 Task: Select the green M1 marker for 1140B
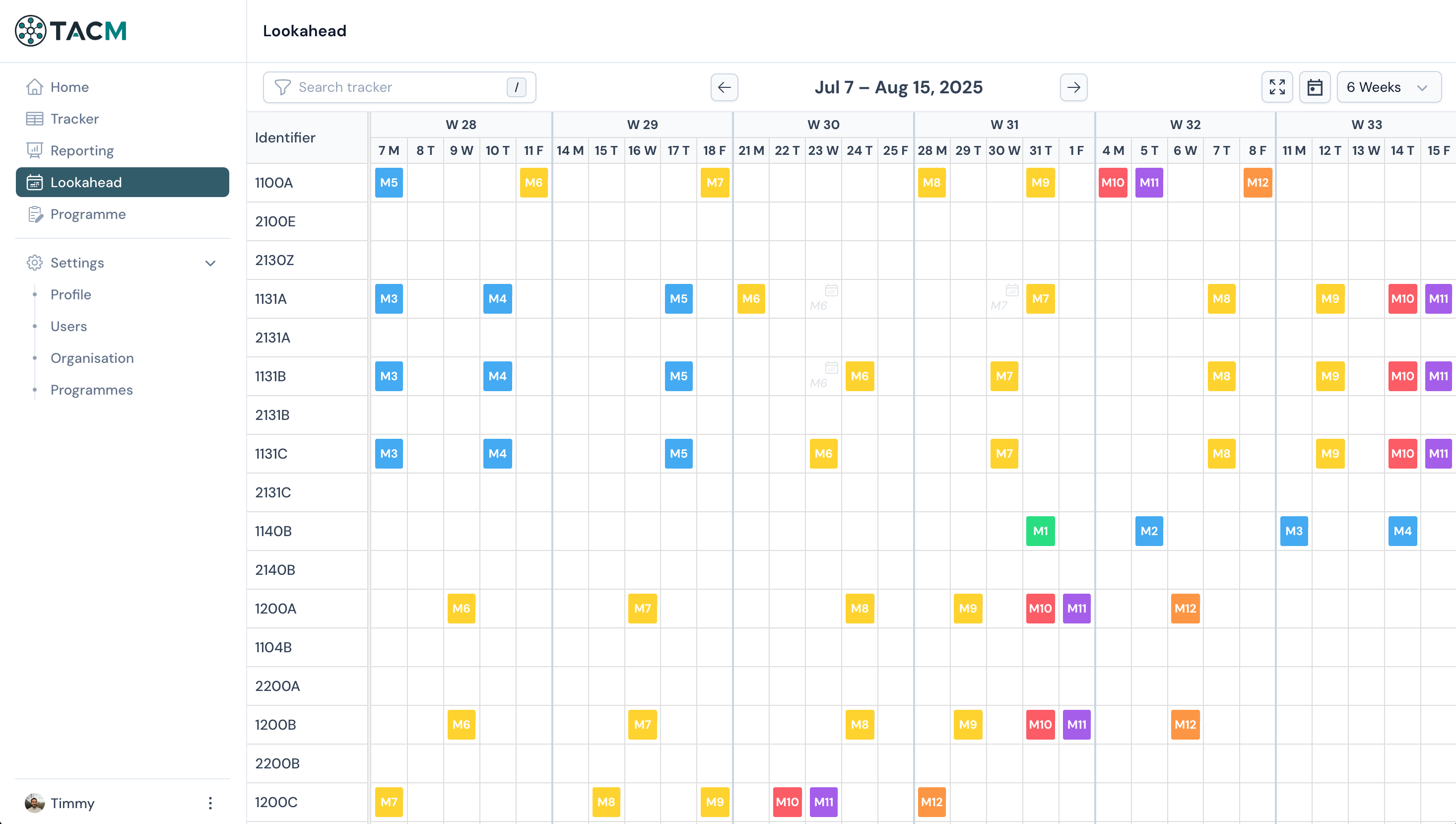tap(1040, 531)
